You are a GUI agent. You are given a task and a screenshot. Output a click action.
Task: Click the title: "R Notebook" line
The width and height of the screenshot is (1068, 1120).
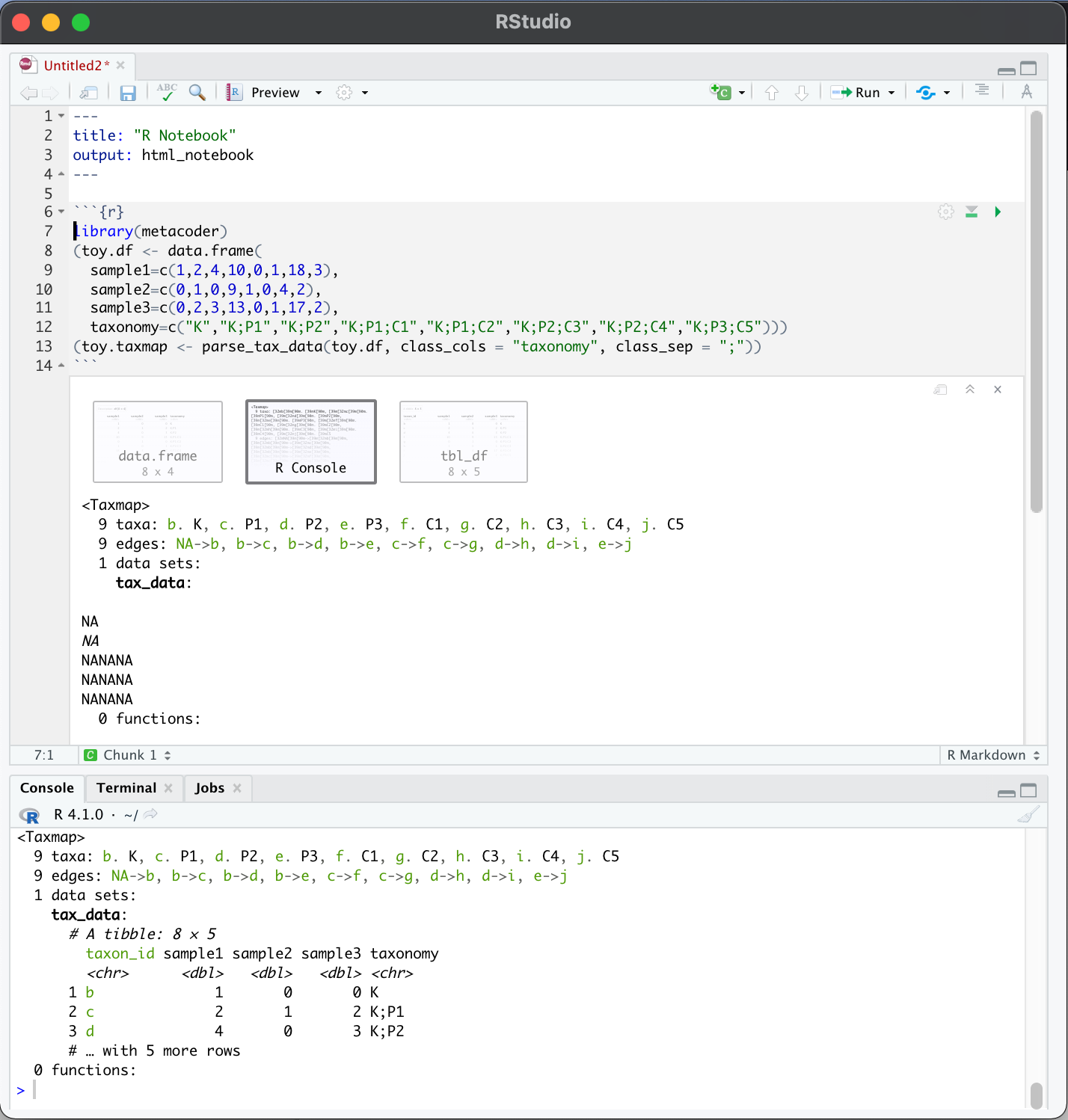pyautogui.click(x=155, y=135)
